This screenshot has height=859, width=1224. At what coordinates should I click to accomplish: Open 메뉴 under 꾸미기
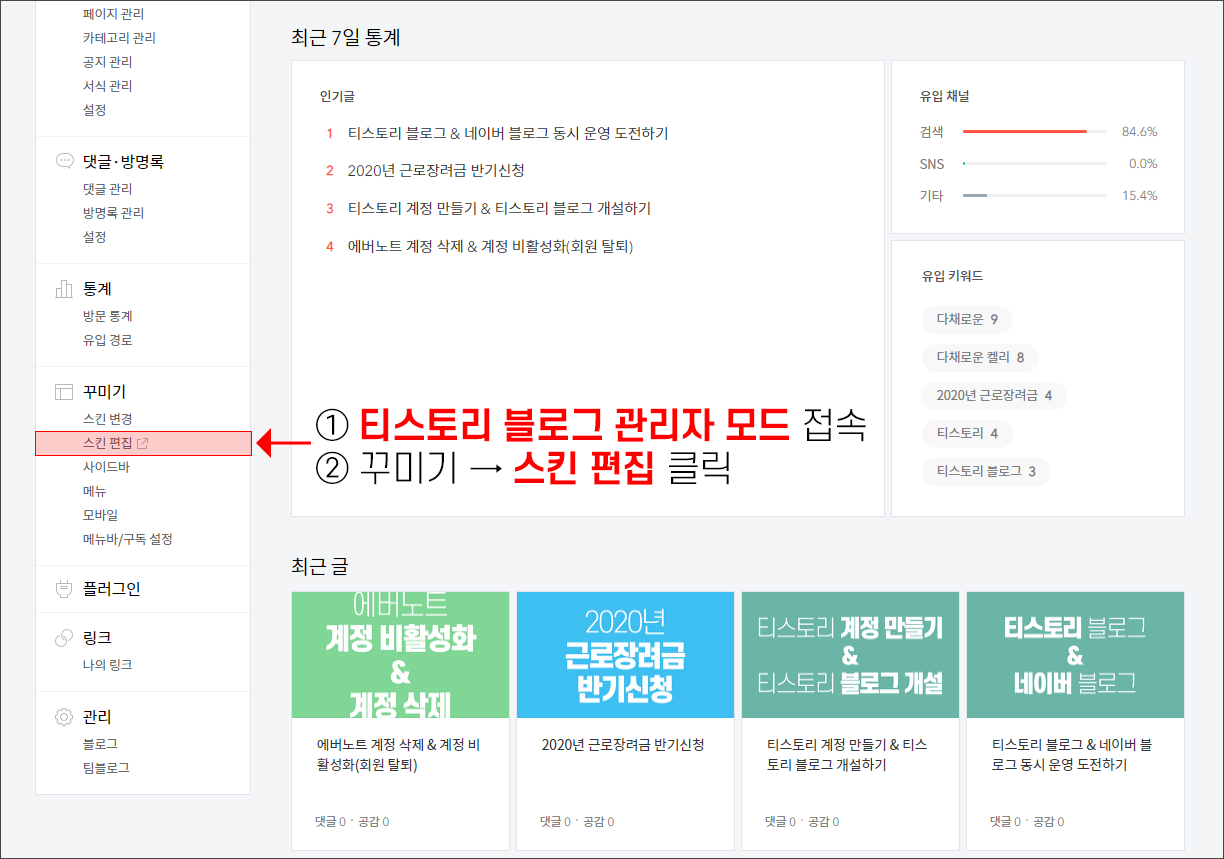coord(95,491)
